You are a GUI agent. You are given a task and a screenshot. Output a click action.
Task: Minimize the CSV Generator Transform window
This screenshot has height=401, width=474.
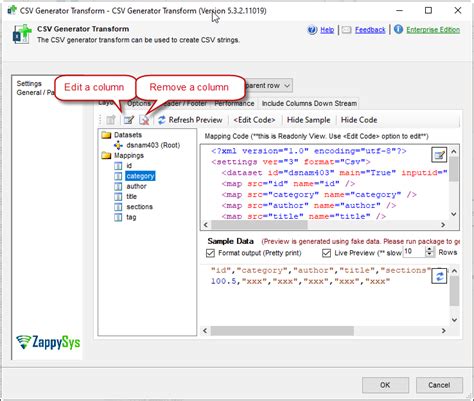[x=400, y=11]
